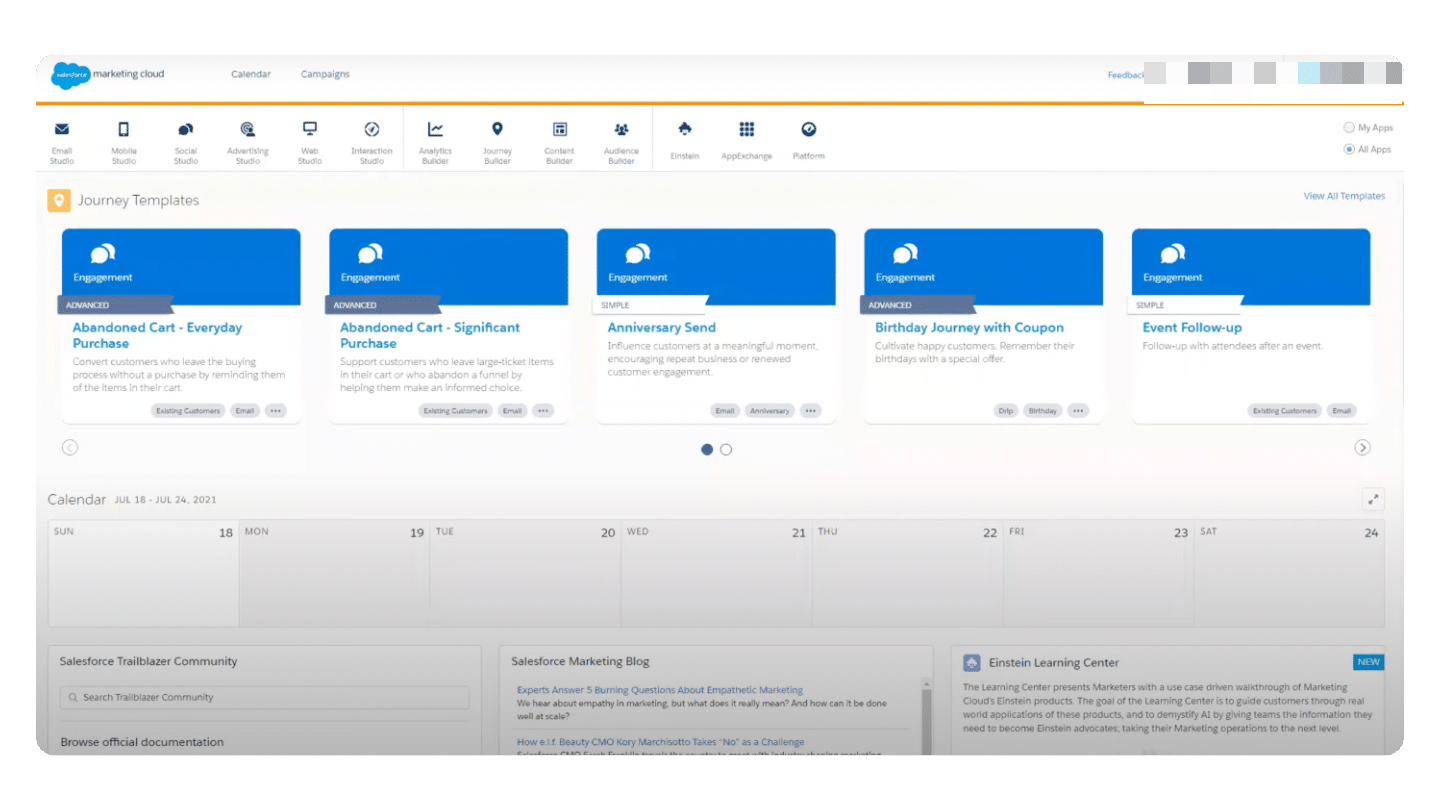Open Email Studio app
This screenshot has width=1440, height=810.
point(62,142)
